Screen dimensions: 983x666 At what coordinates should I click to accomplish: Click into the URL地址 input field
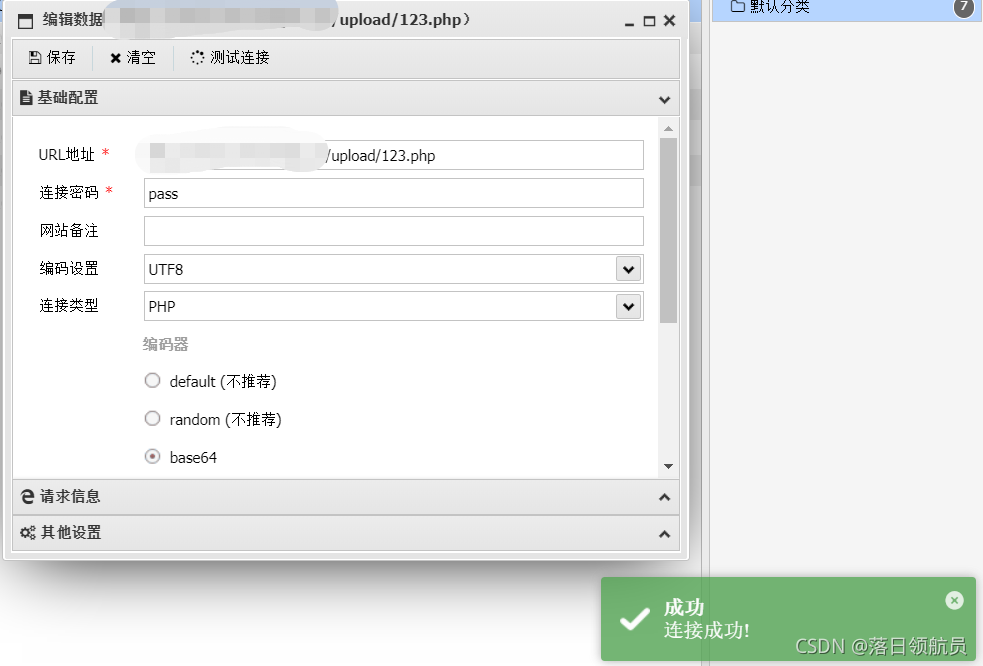coord(394,155)
